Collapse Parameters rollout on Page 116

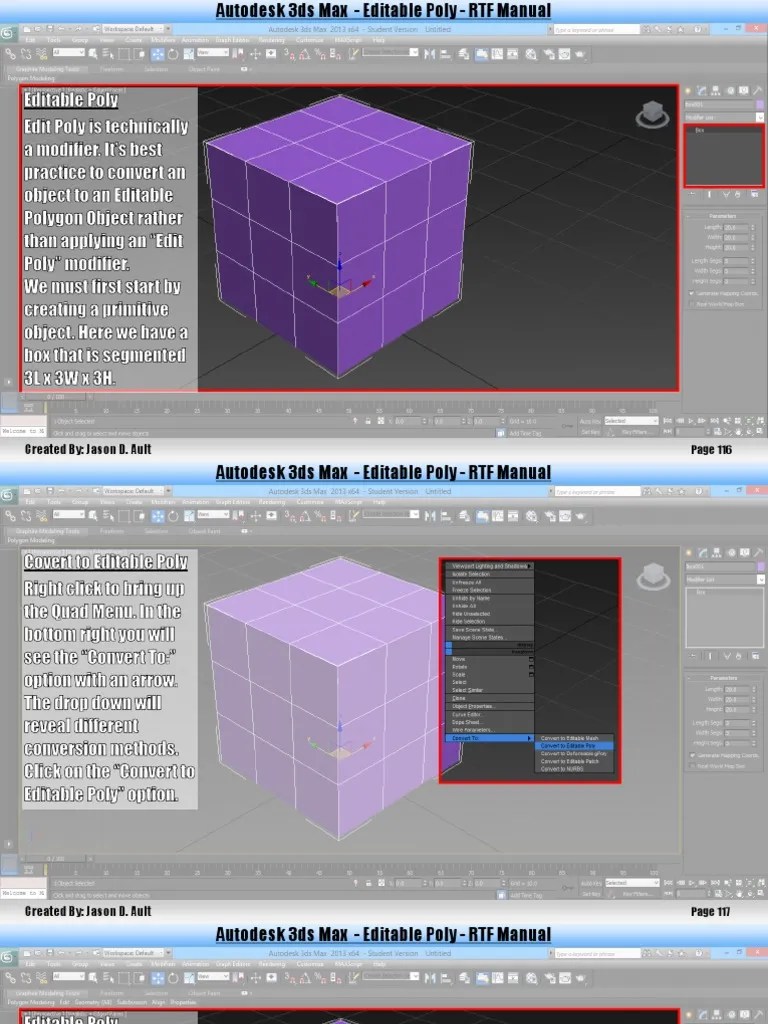coord(723,216)
